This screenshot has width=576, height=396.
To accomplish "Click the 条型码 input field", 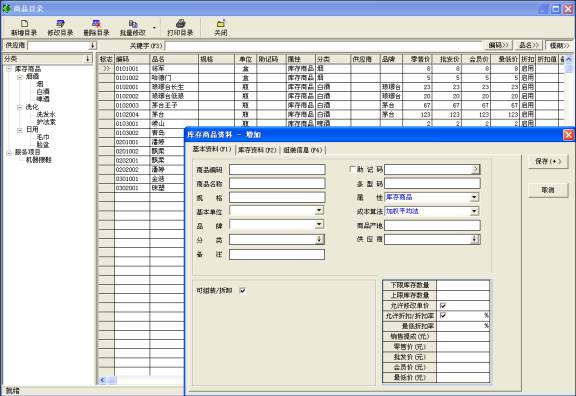I will (x=432, y=184).
